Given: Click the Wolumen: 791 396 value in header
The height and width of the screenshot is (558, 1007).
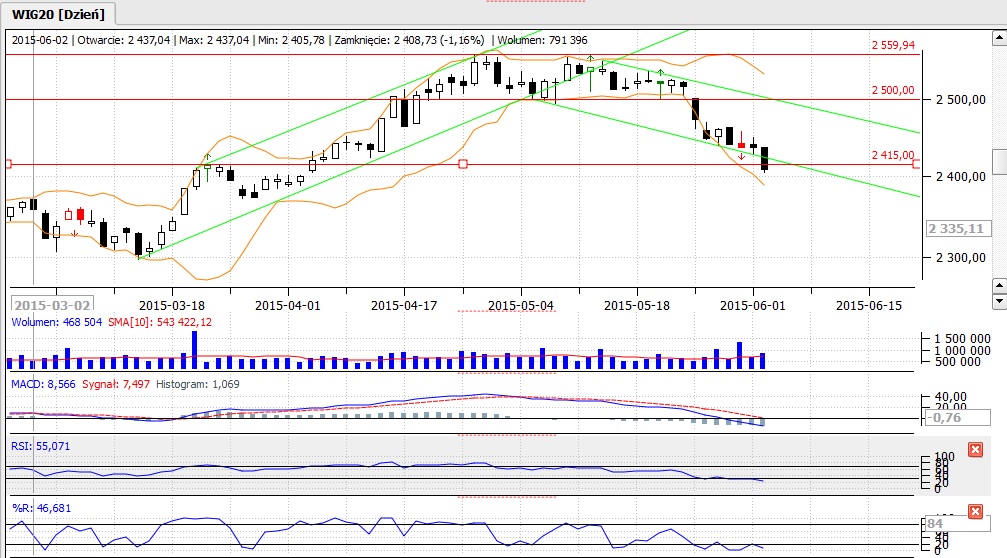Looking at the screenshot, I should pyautogui.click(x=543, y=40).
